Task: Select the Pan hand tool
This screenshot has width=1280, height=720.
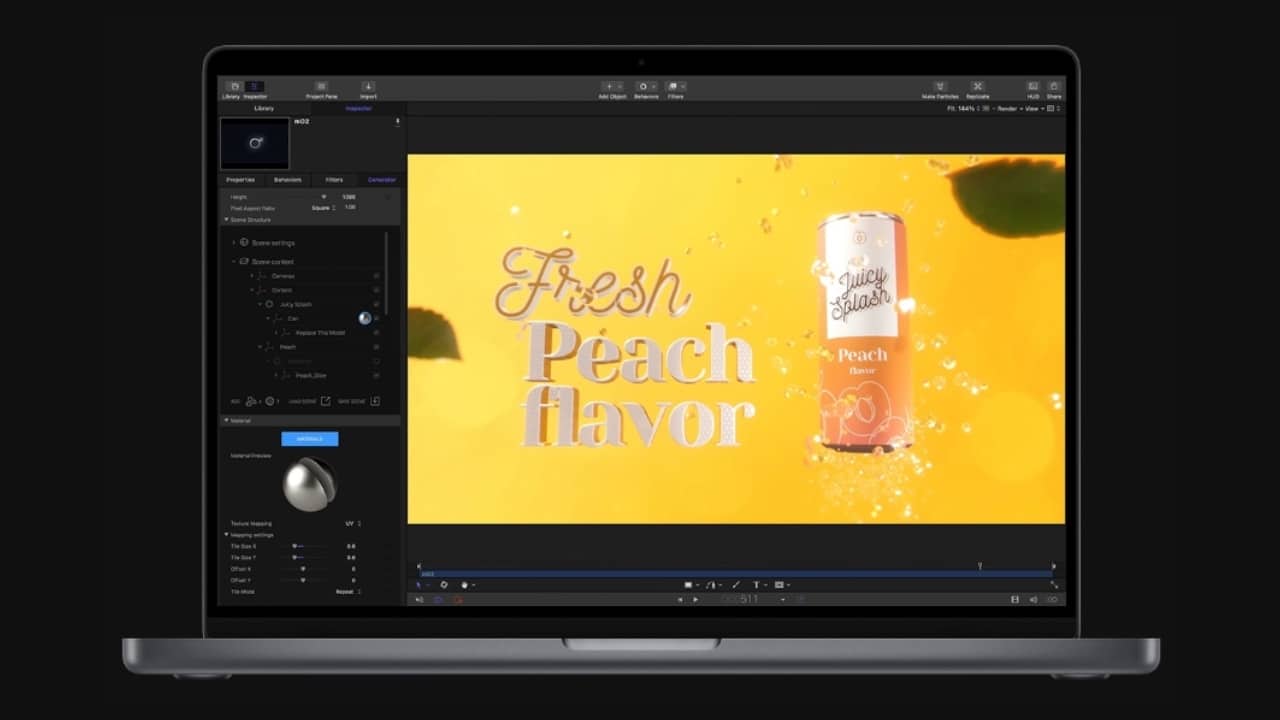Action: click(466, 585)
